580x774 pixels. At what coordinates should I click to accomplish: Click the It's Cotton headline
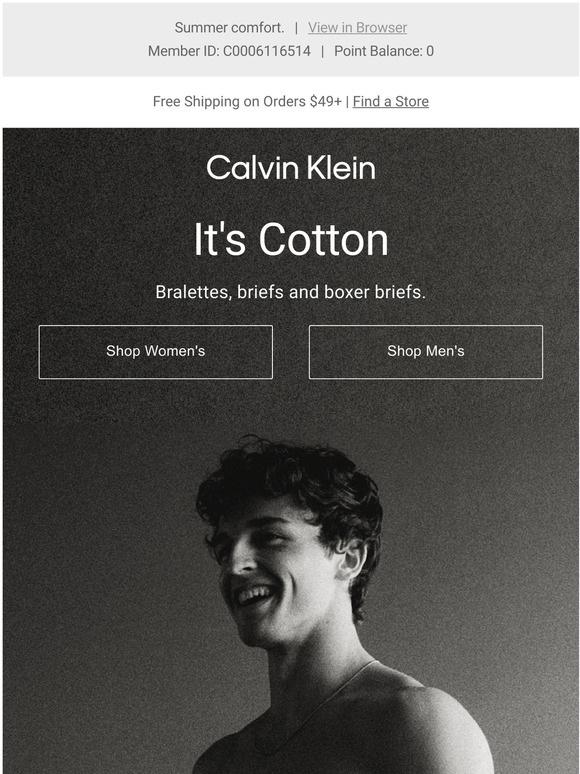291,240
